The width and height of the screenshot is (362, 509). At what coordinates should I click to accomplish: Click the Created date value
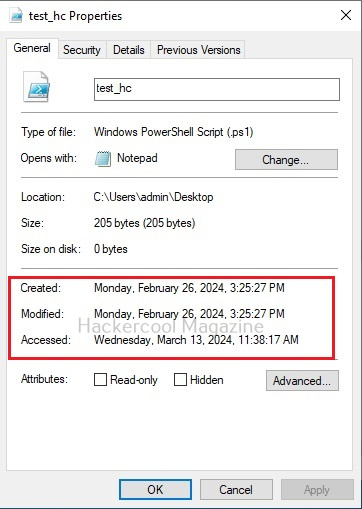click(x=189, y=288)
